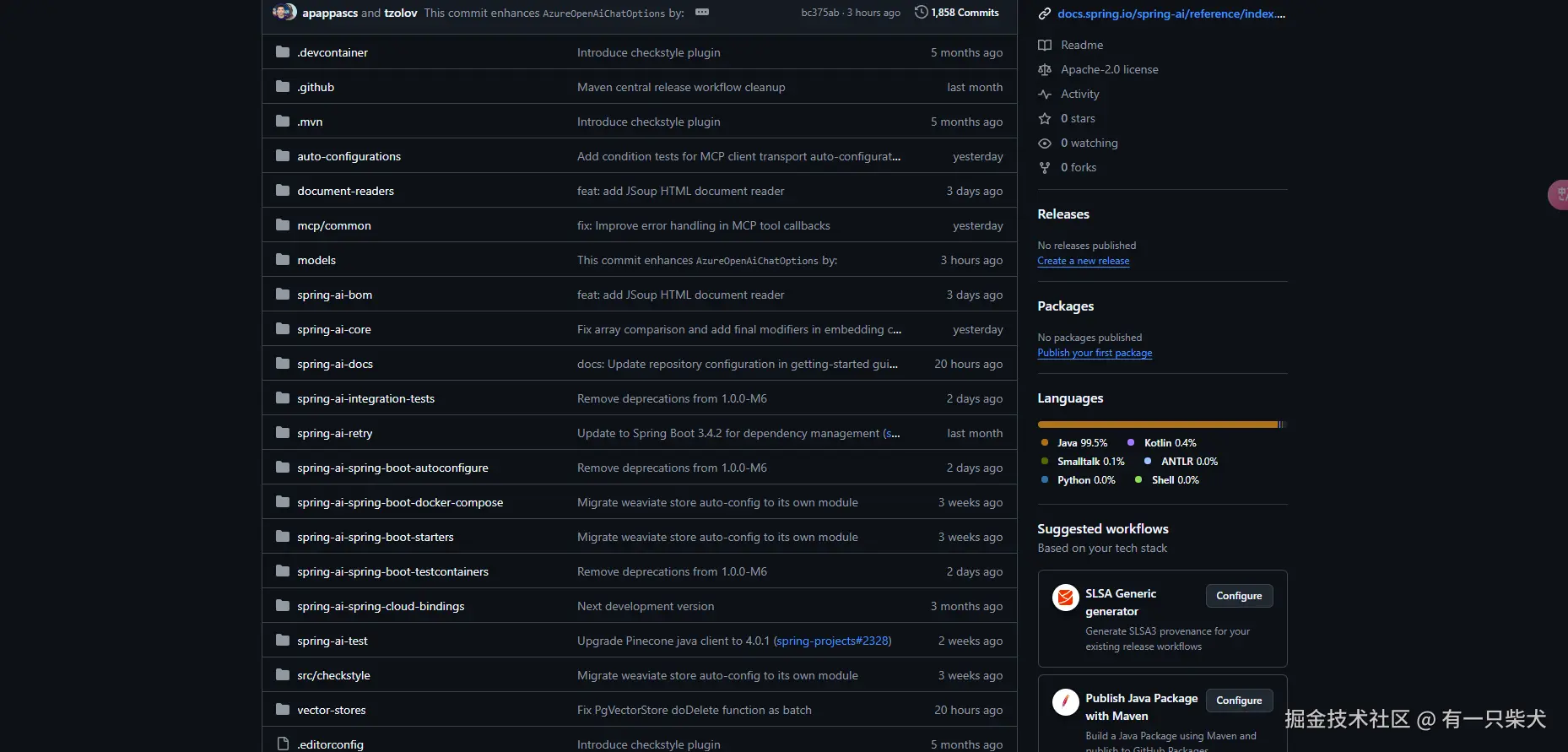Click the ANTLR 0.0% language entry
Image resolution: width=1568 pixels, height=752 pixels.
coord(1181,461)
